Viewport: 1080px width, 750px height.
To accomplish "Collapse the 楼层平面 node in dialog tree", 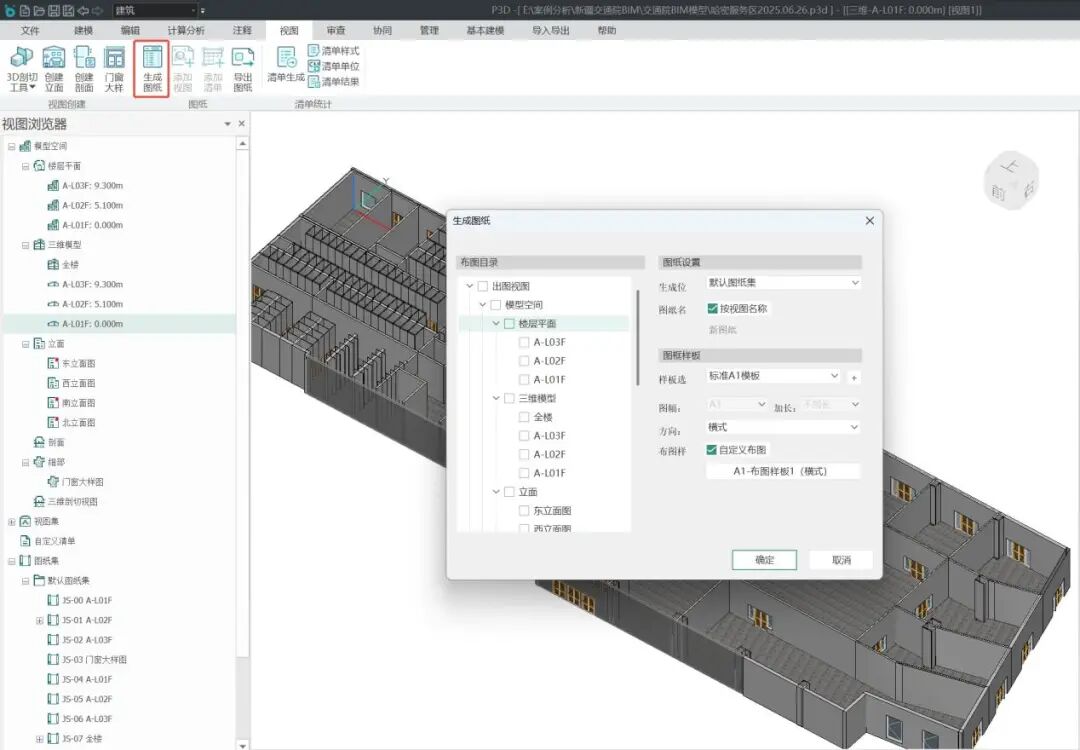I will pos(496,323).
